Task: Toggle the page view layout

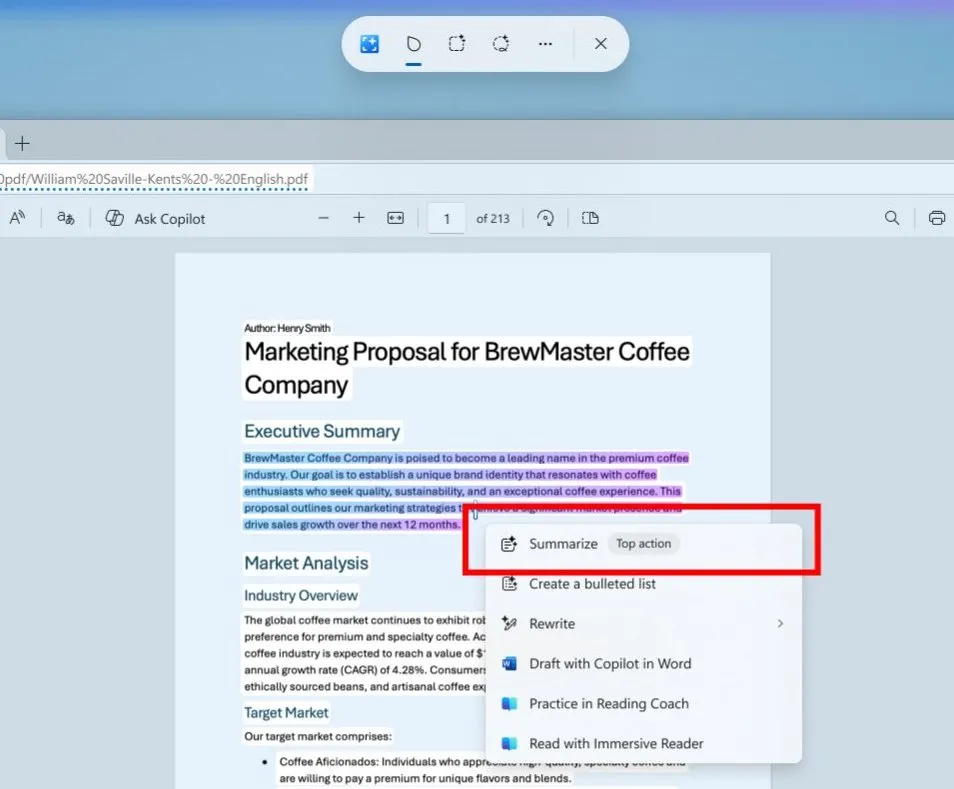Action: (x=590, y=218)
